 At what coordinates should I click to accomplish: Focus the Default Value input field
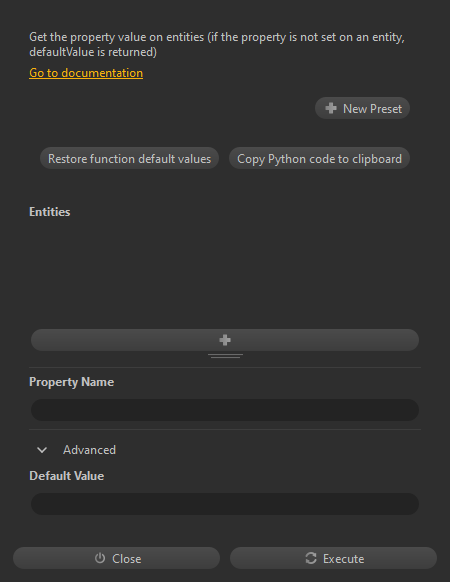[x=225, y=504]
